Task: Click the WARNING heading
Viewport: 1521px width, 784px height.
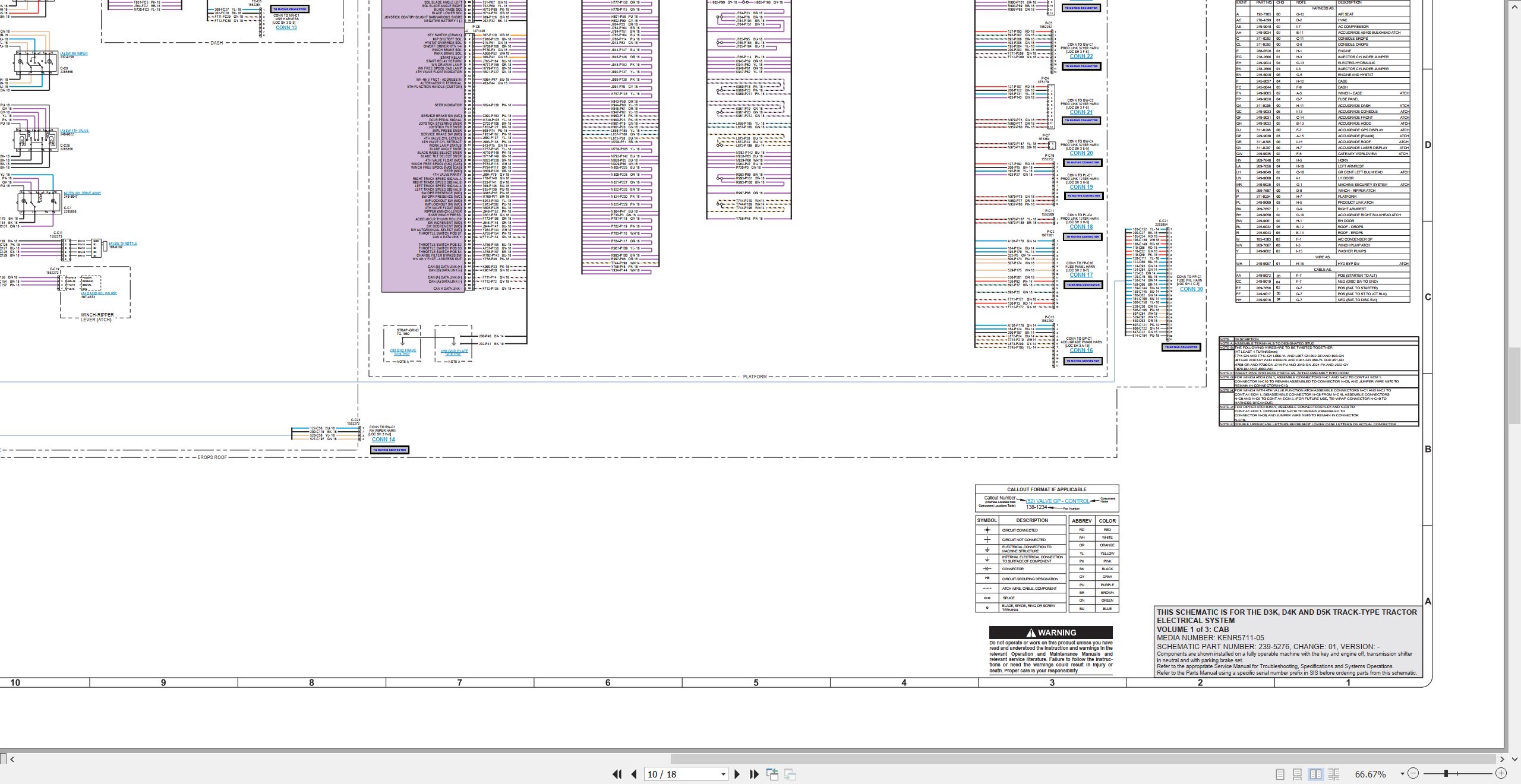Action: point(1050,633)
